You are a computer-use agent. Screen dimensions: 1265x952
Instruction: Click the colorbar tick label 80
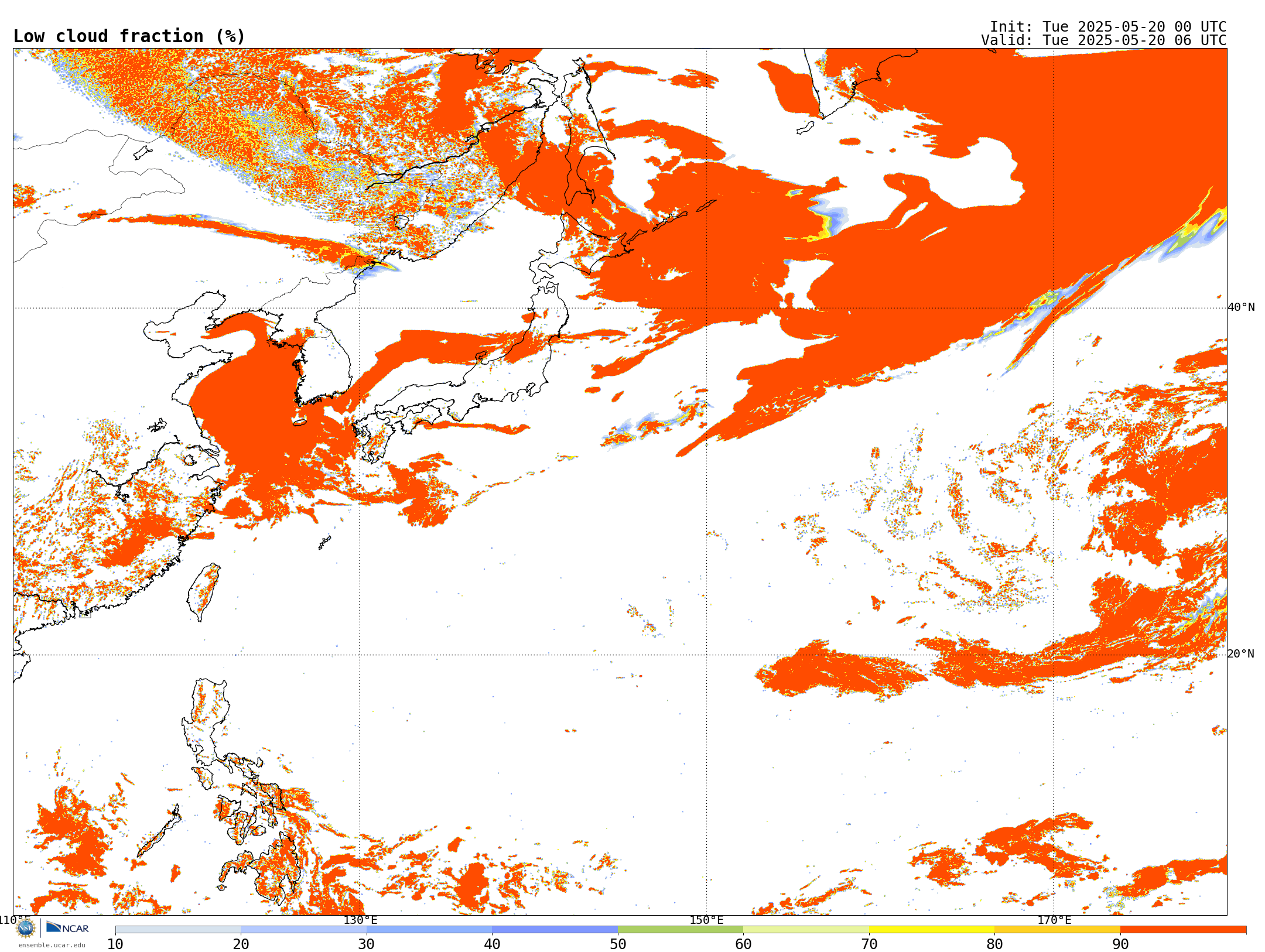point(994,944)
